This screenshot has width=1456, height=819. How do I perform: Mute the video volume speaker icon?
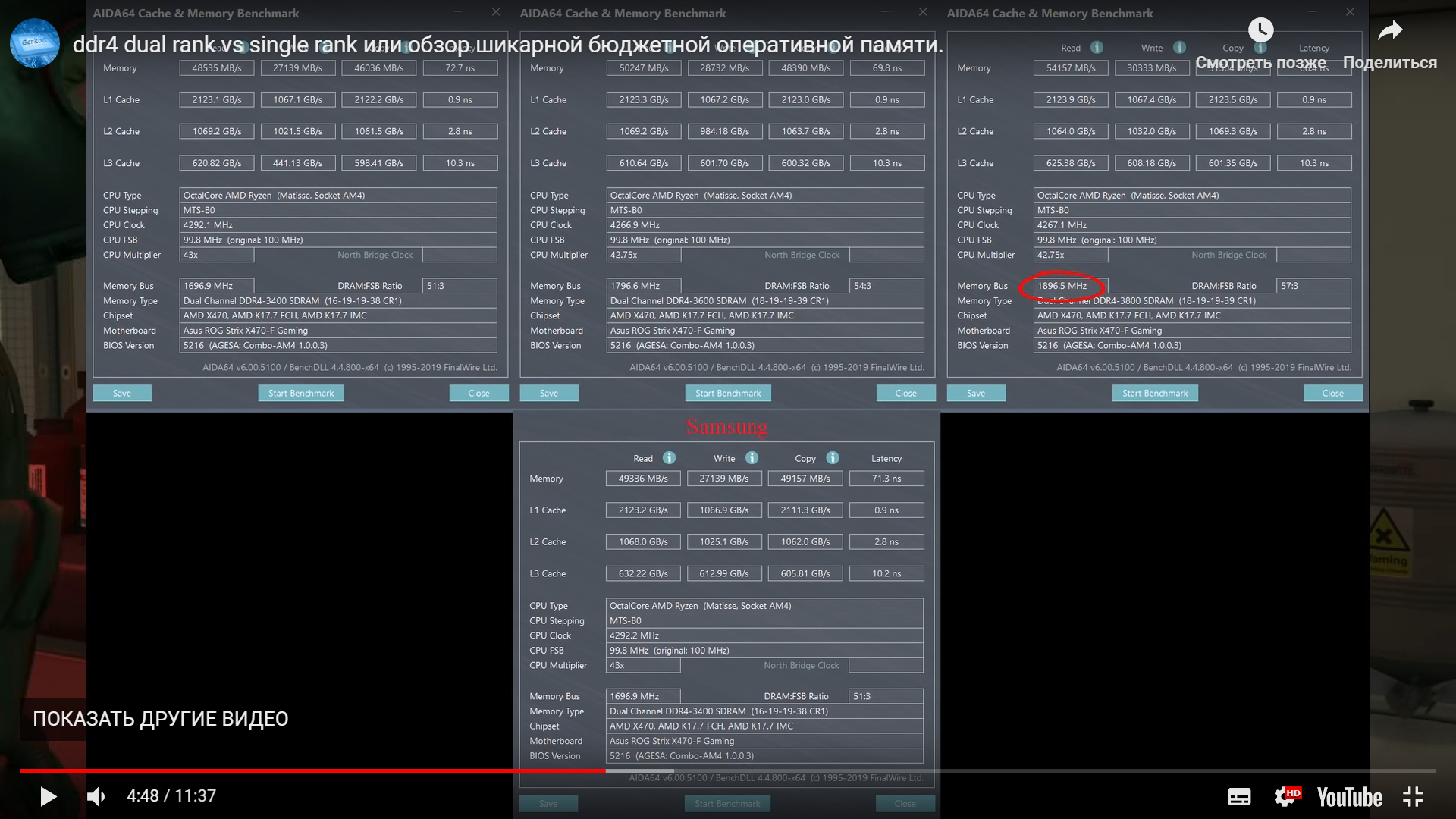coord(96,796)
